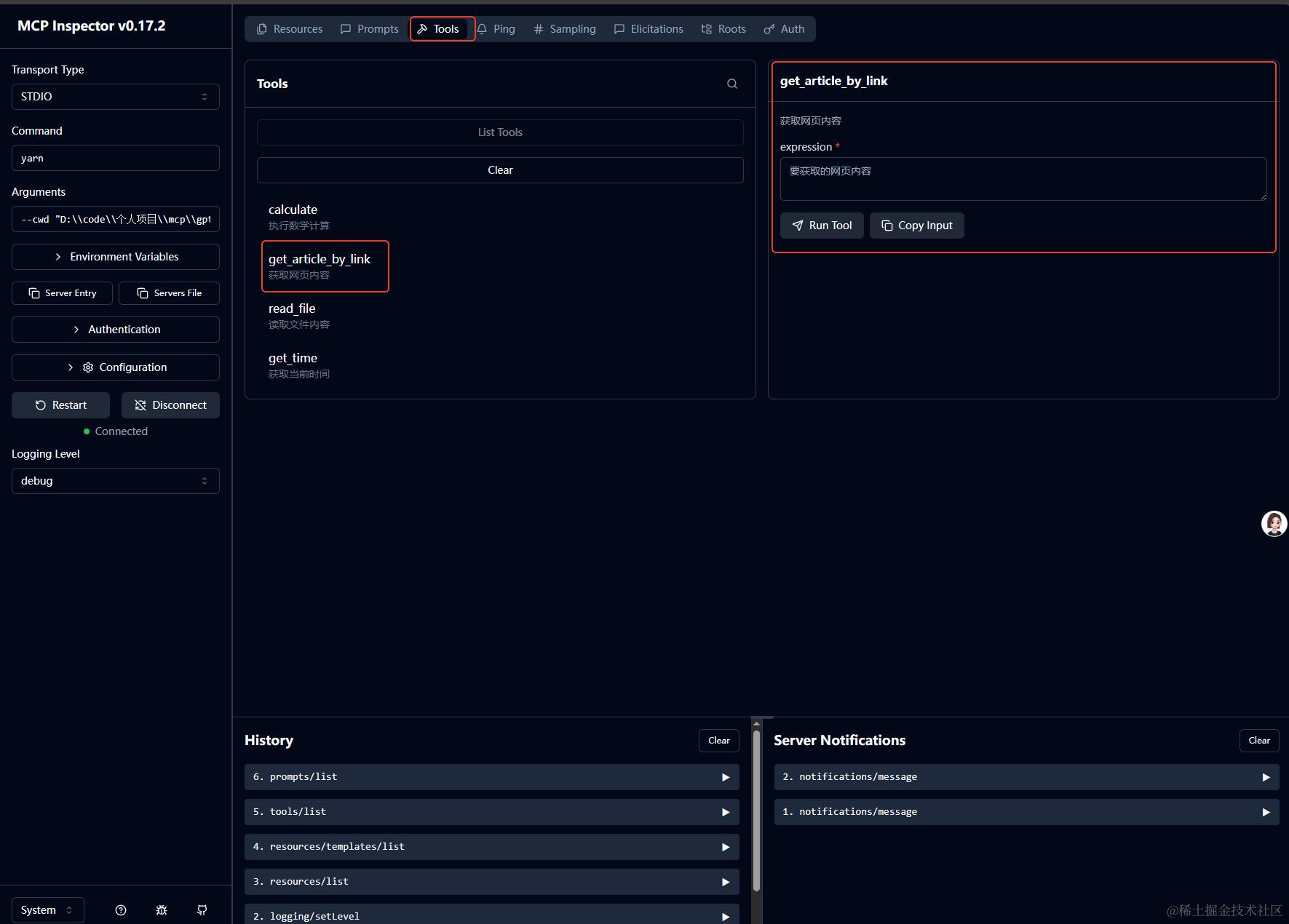Screen dimensions: 1289x924
Task: Expand the tools/list history entry
Action: point(492,812)
